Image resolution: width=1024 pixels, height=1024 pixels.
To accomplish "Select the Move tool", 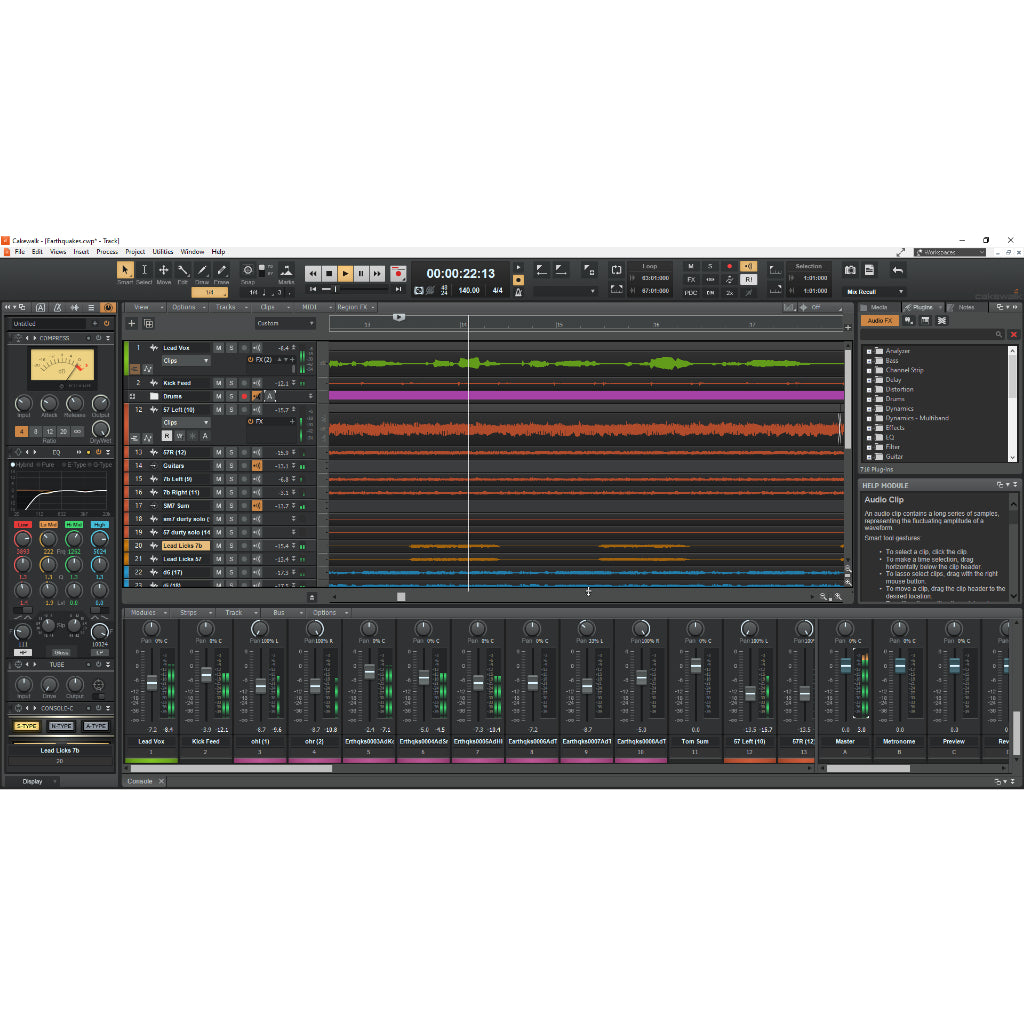I will point(164,270).
